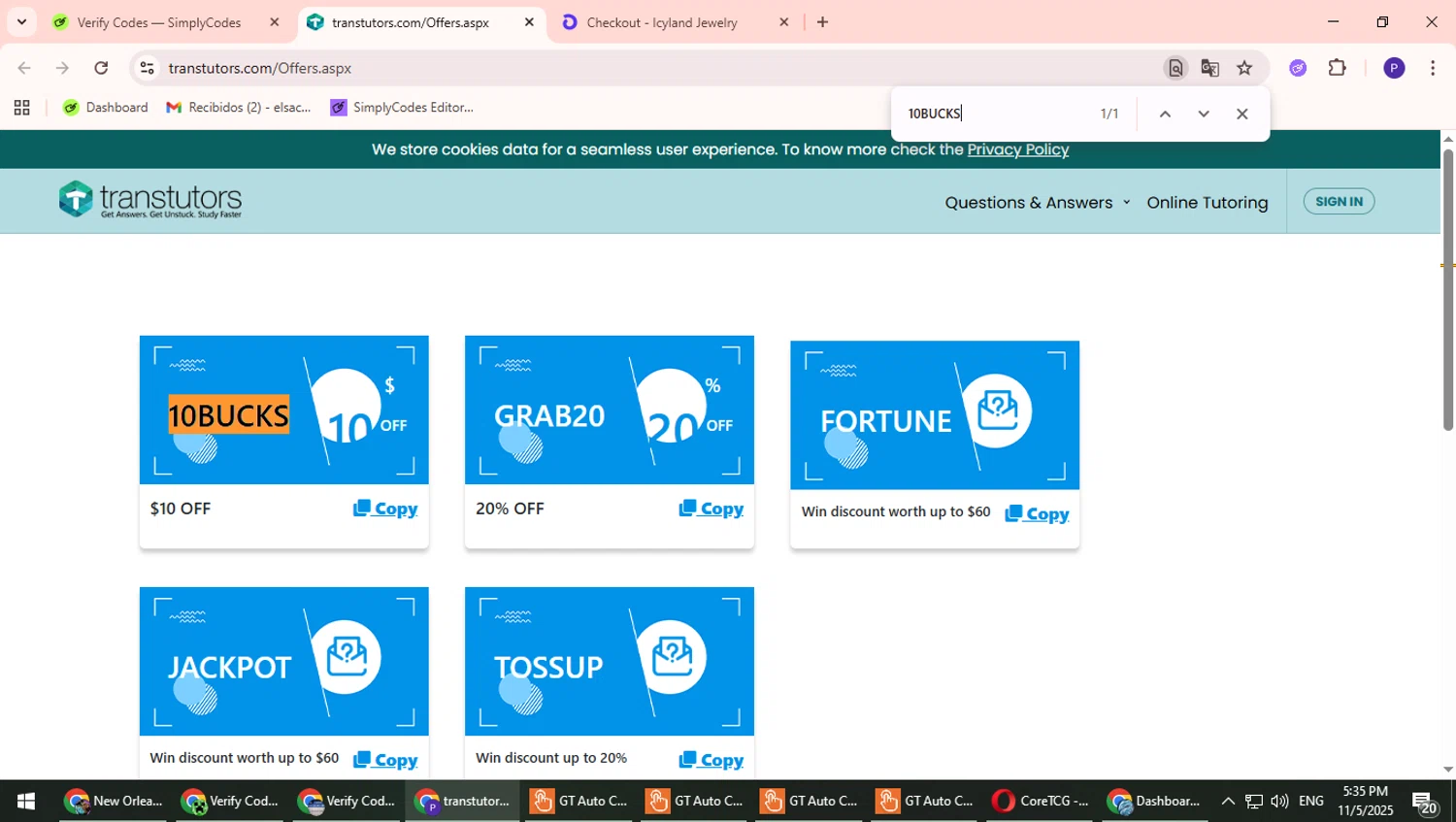Click the scrollbar down arrow
Image resolution: width=1456 pixels, height=822 pixels.
click(x=1448, y=770)
